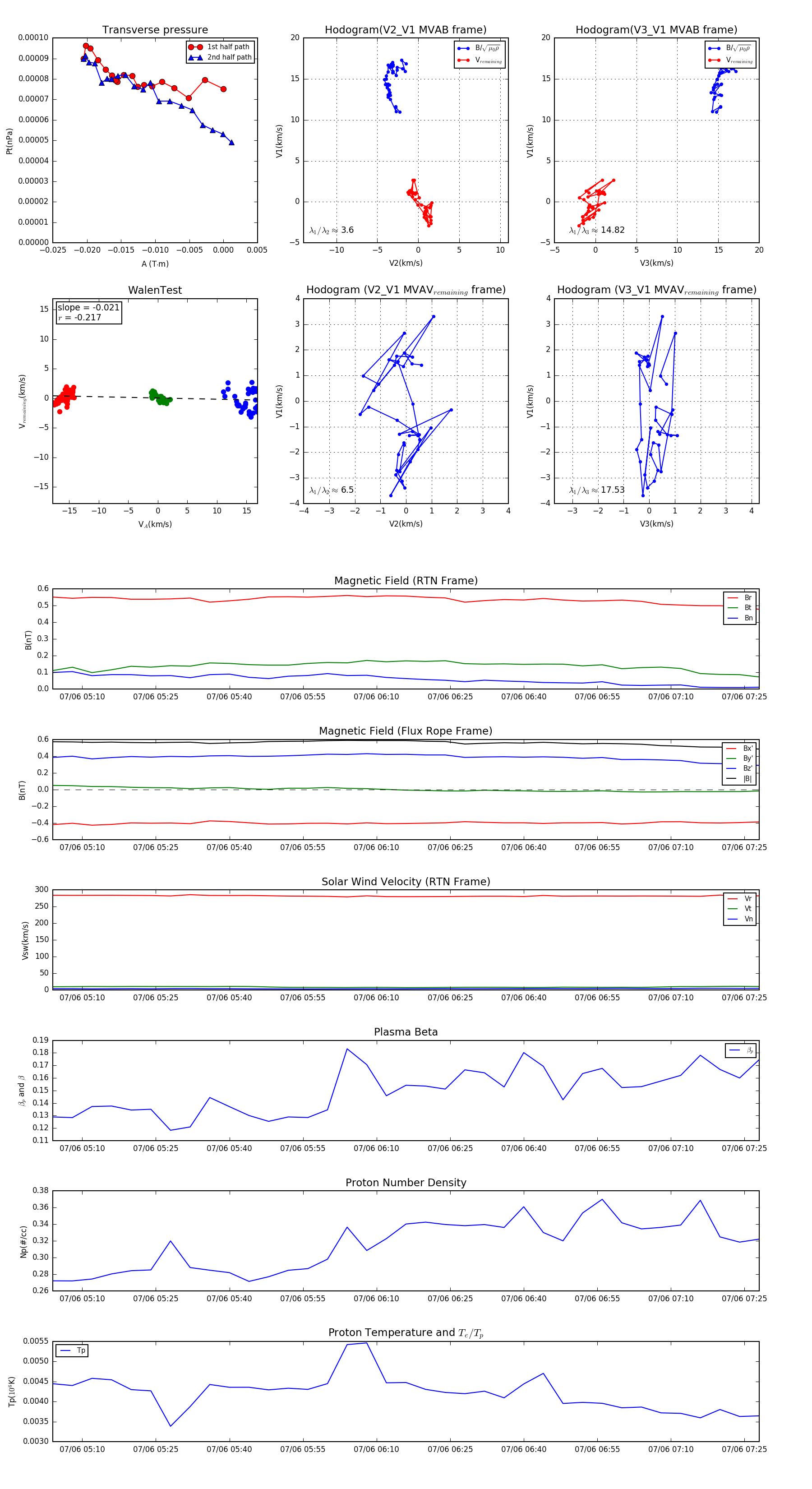The height and width of the screenshot is (1489, 812).
Task: Click the 'Pt(nPa)' y-axis label
Action: (x=9, y=140)
